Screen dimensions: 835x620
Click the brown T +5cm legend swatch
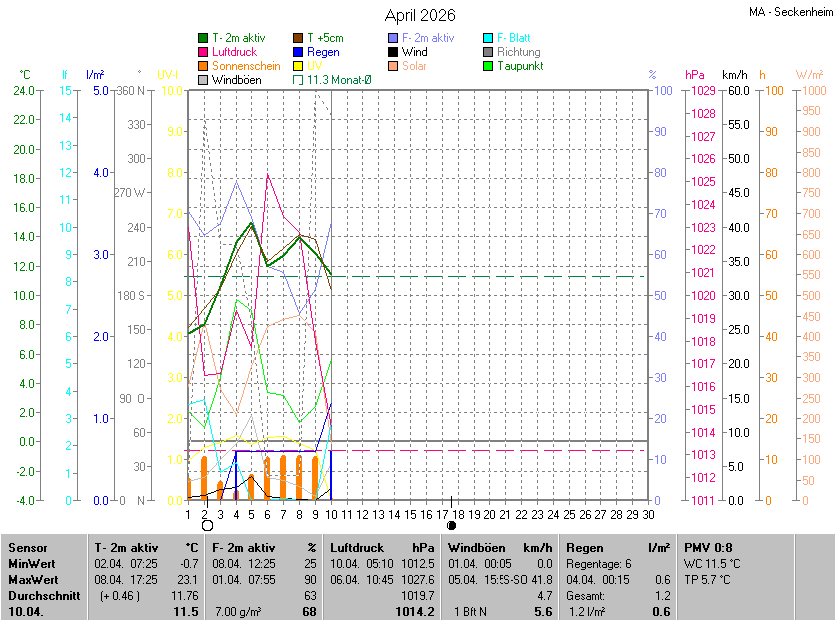[297, 38]
